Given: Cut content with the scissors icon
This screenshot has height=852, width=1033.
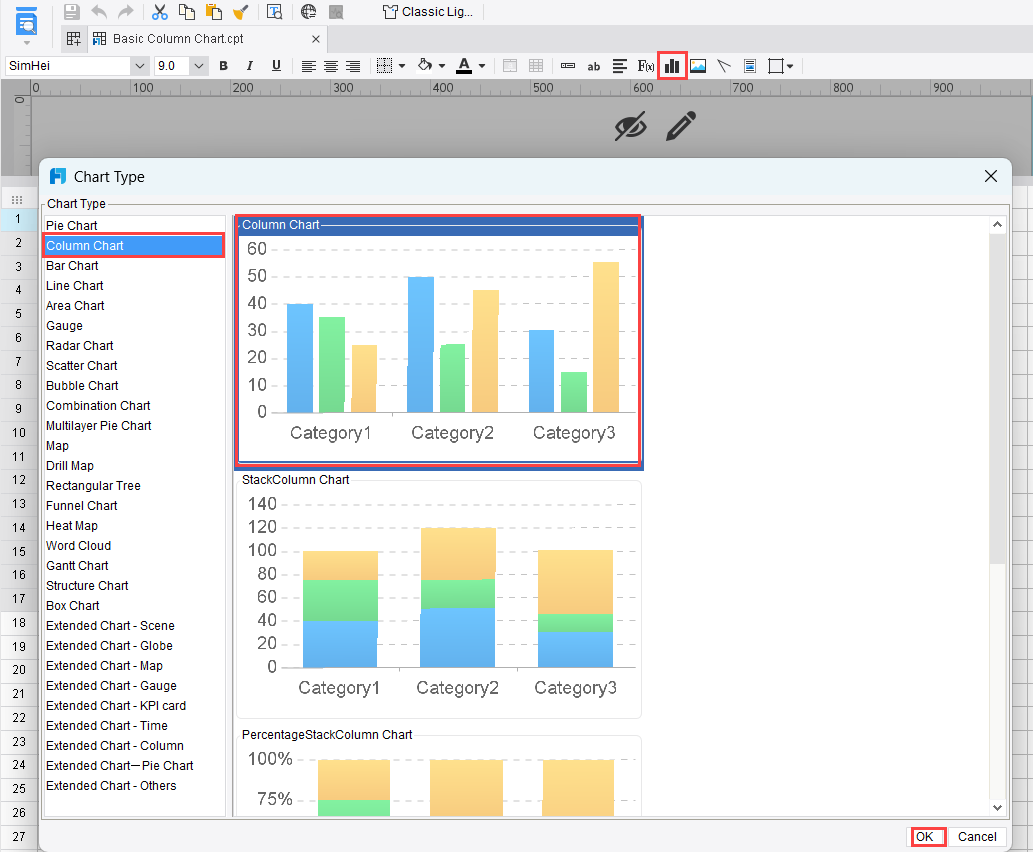Looking at the screenshot, I should pyautogui.click(x=158, y=12).
